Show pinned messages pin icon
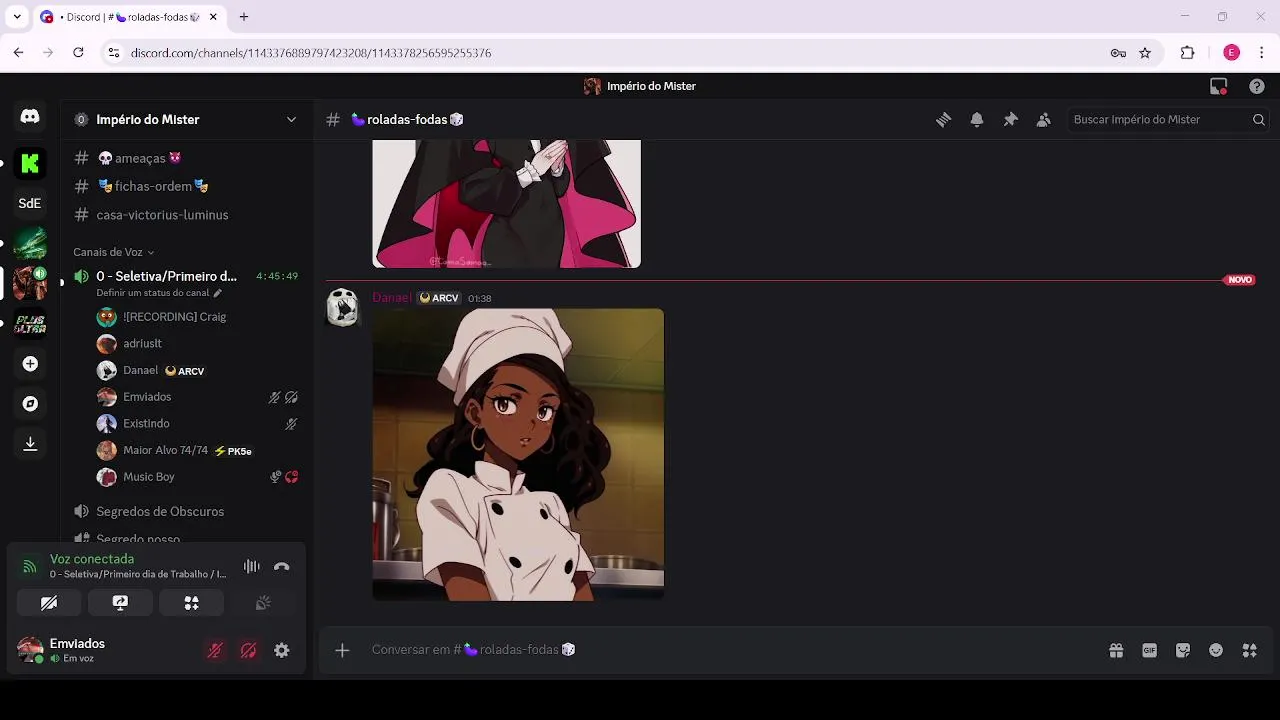The height and width of the screenshot is (720, 1280). pos(1010,119)
